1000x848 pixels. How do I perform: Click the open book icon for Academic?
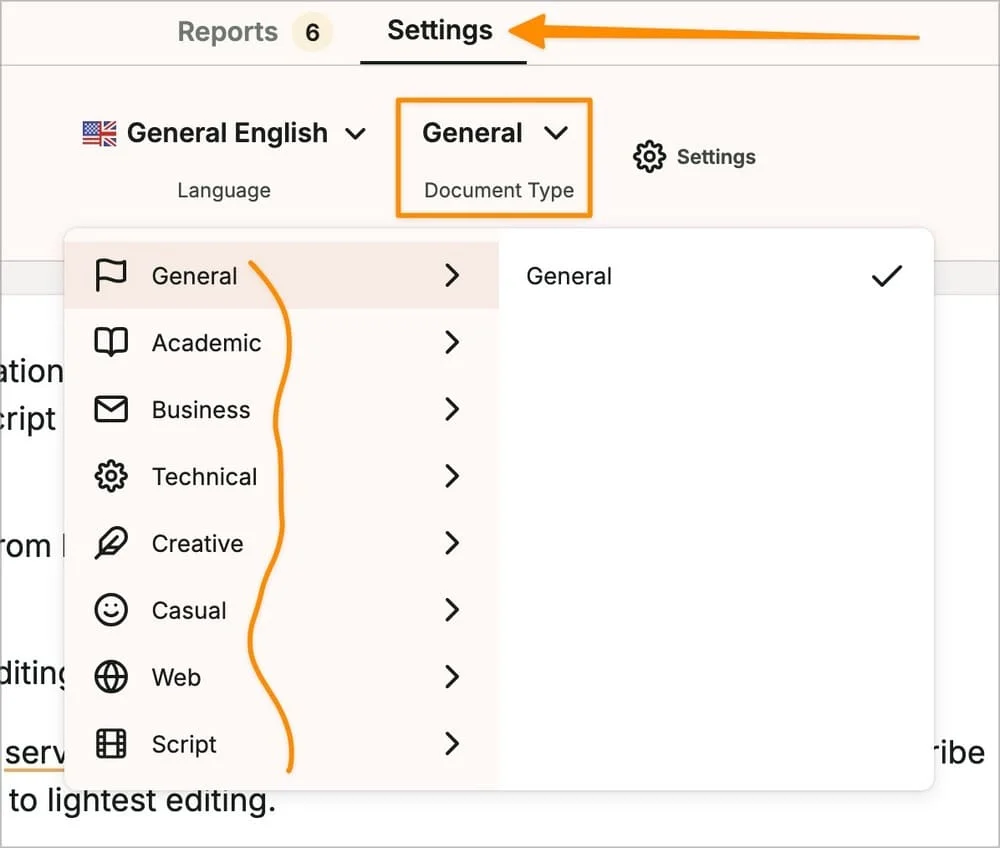coord(110,343)
